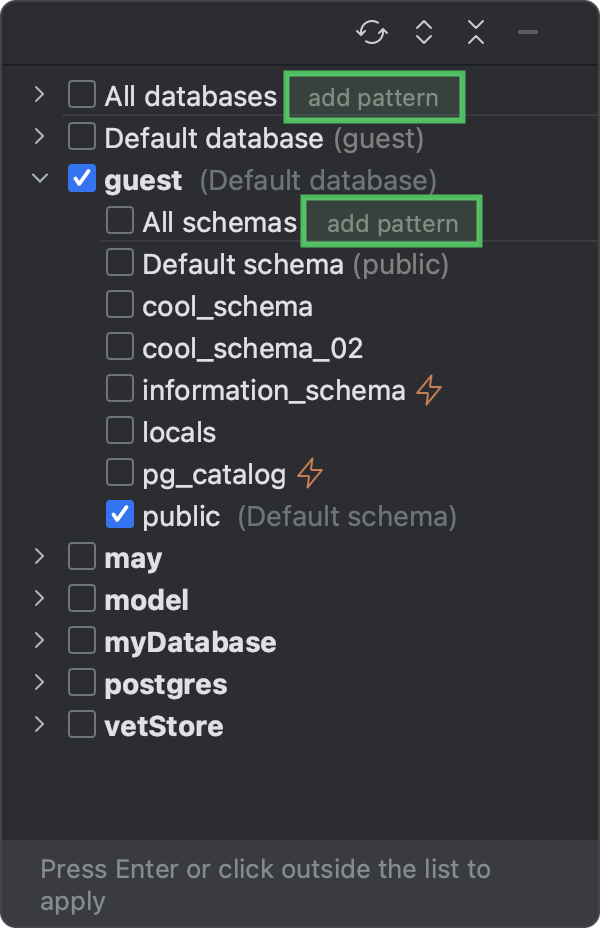This screenshot has width=600, height=928.
Task: Check the All databases checkbox
Action: pos(81,94)
